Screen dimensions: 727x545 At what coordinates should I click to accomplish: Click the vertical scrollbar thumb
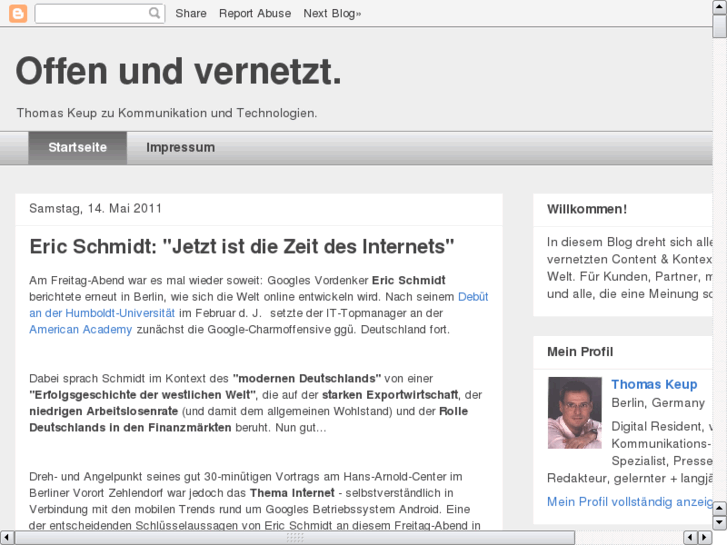pos(720,26)
